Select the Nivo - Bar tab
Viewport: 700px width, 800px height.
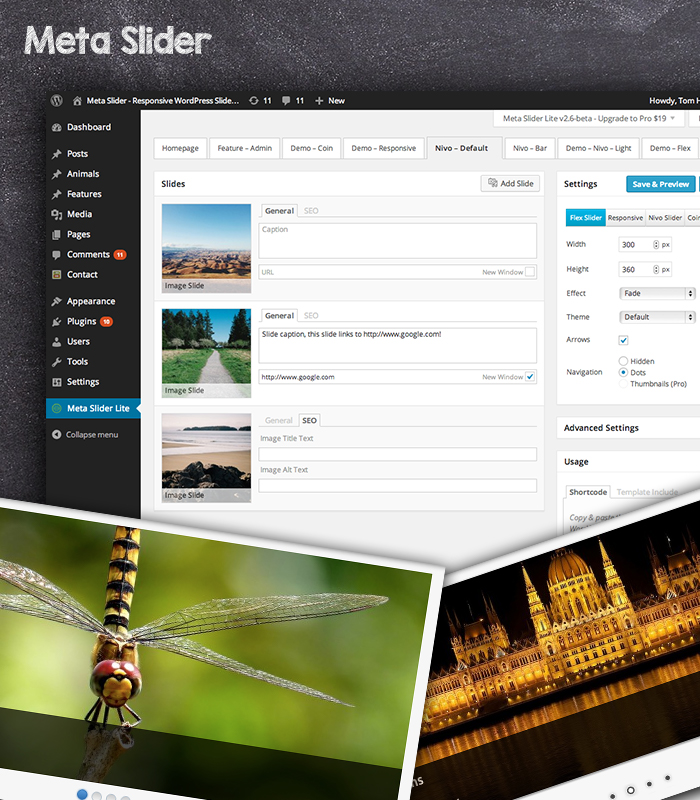coord(530,148)
